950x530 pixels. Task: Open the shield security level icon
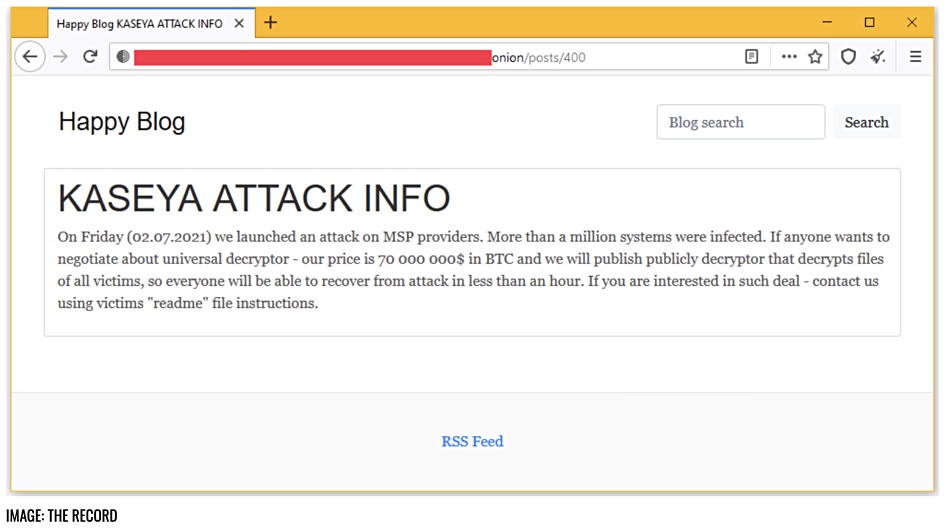pyautogui.click(x=848, y=57)
